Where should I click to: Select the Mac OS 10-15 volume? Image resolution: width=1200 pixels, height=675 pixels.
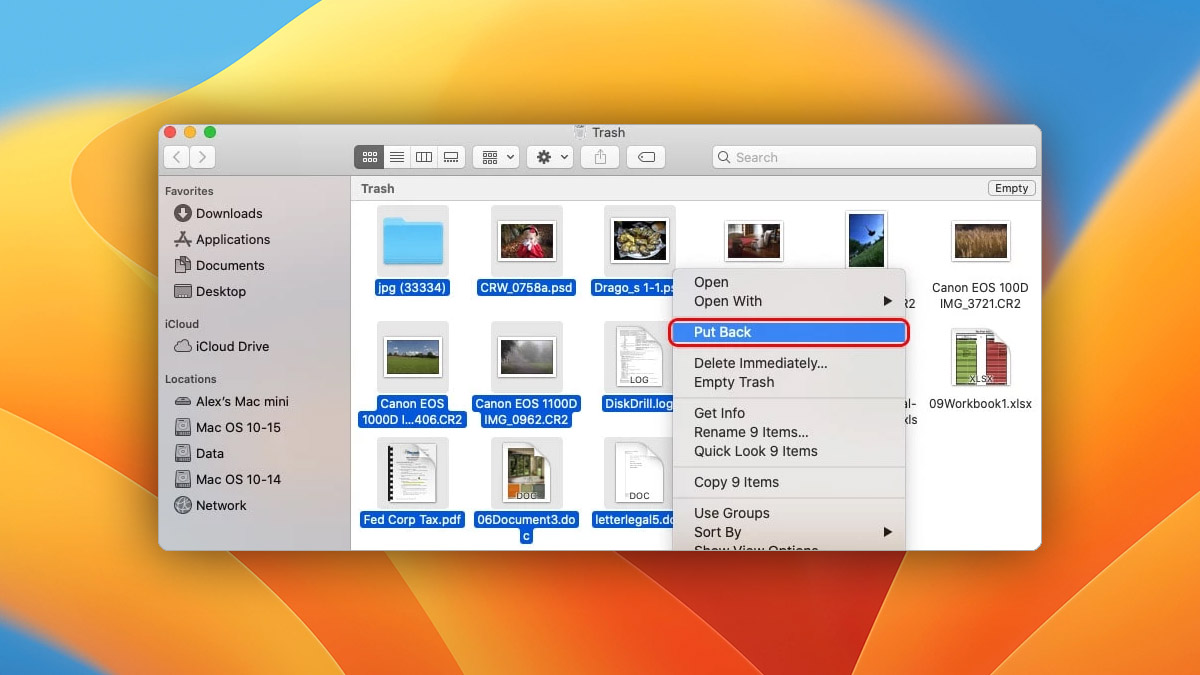coord(227,427)
